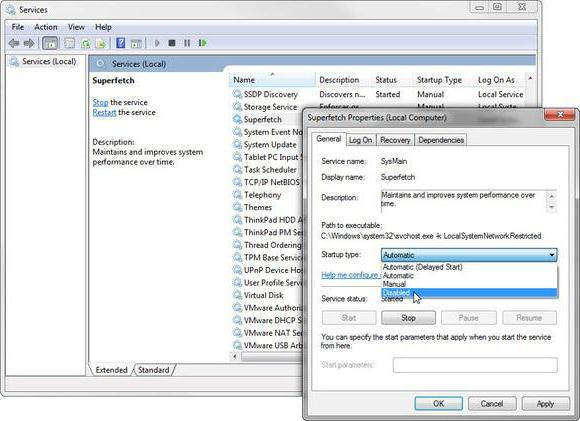Click the Pause Service toolbar icon
This screenshot has height=421, width=580.
[x=187, y=43]
